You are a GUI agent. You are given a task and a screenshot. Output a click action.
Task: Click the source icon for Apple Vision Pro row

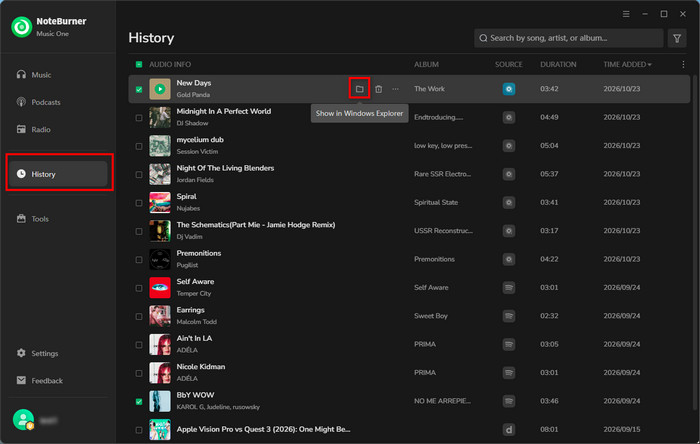[x=508, y=429]
